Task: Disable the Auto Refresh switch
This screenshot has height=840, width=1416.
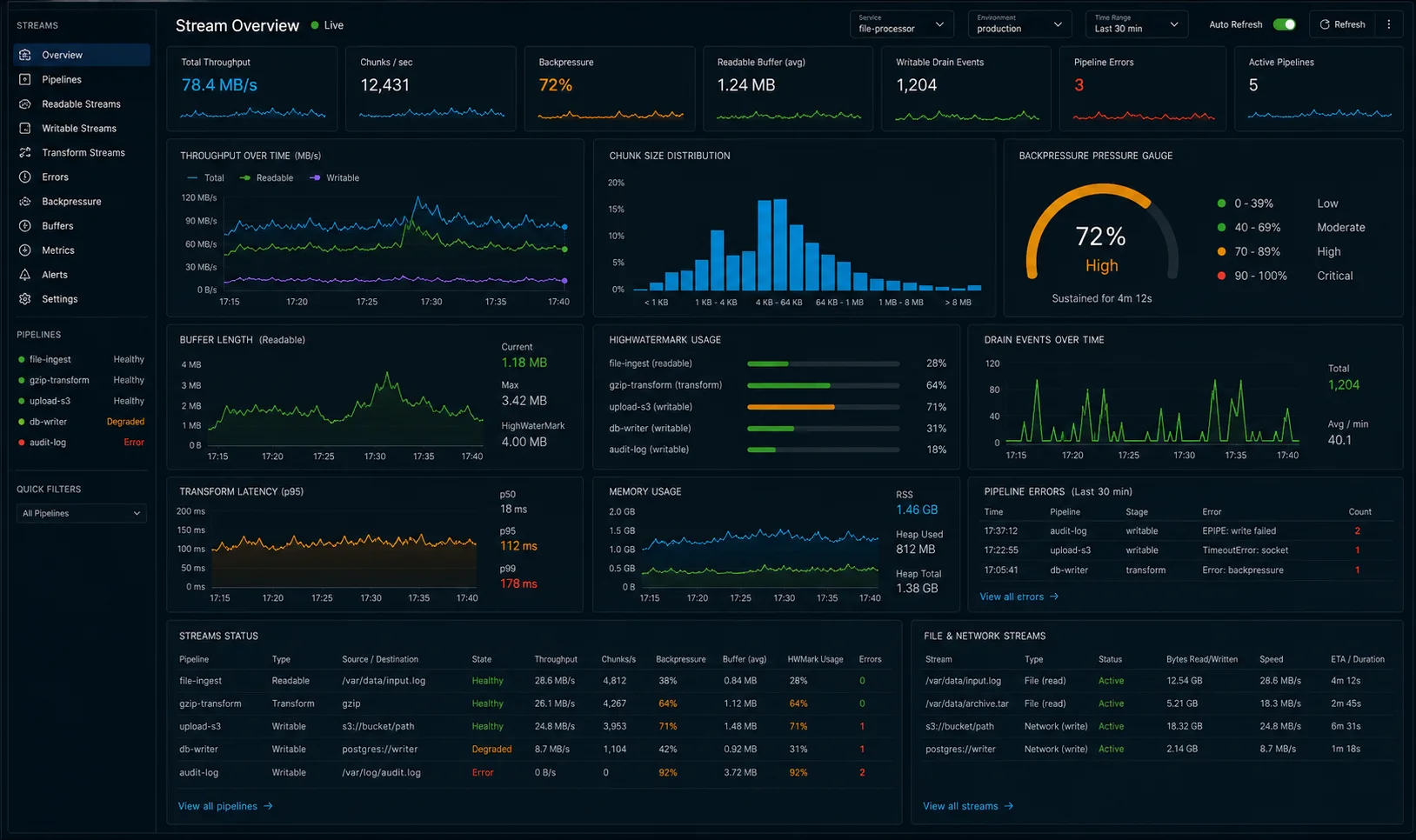Action: (x=1285, y=24)
